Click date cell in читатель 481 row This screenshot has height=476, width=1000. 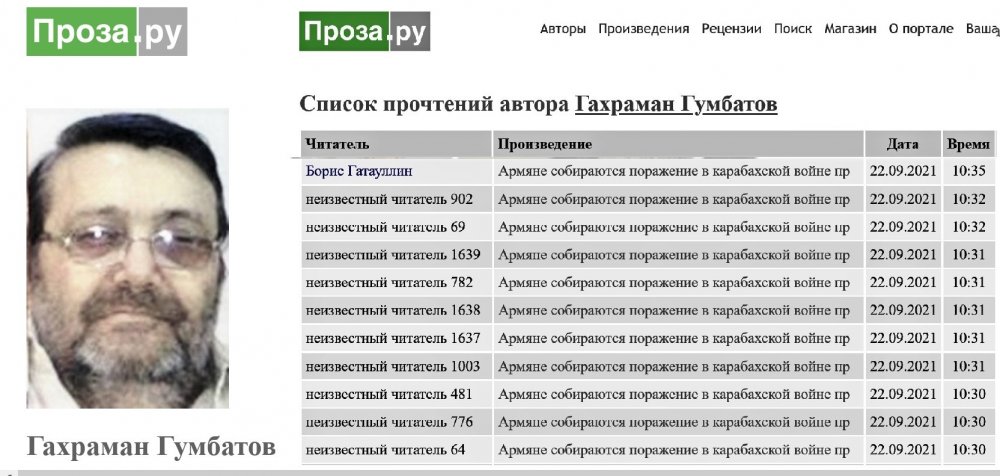[x=902, y=394]
